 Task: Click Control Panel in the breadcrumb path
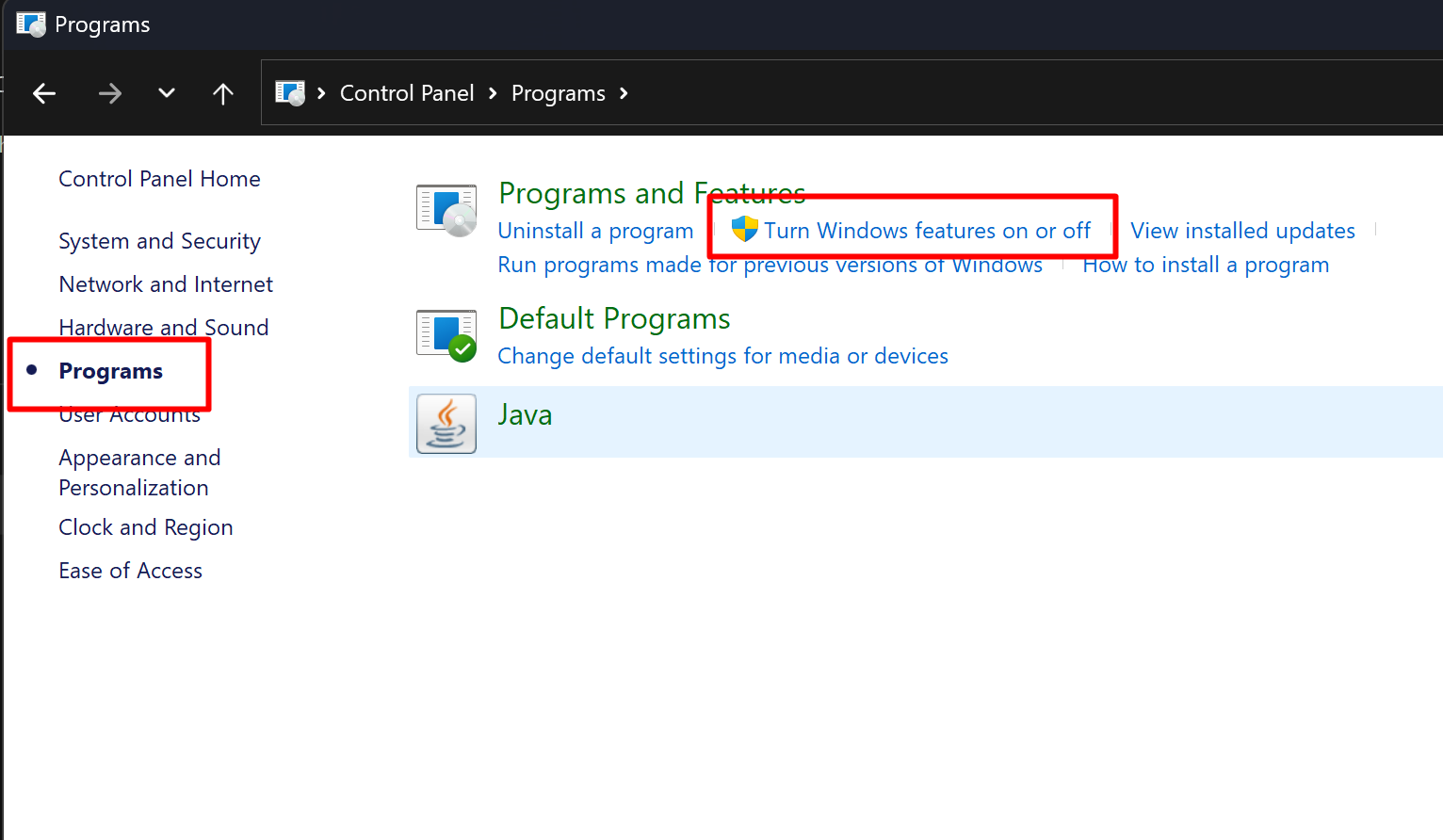(x=407, y=93)
